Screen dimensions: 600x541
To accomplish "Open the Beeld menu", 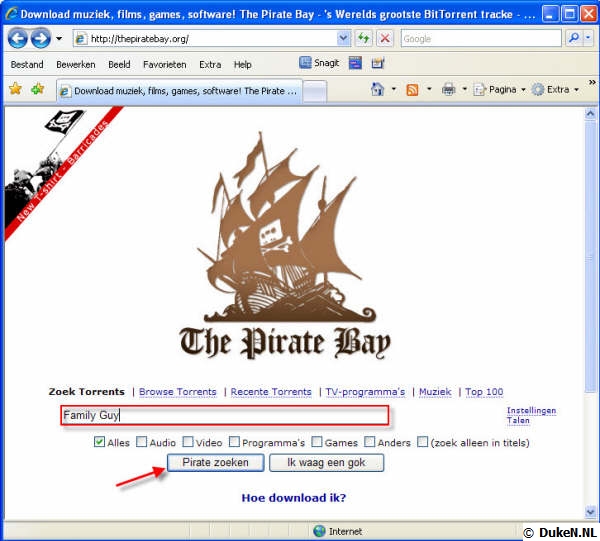I will click(119, 65).
